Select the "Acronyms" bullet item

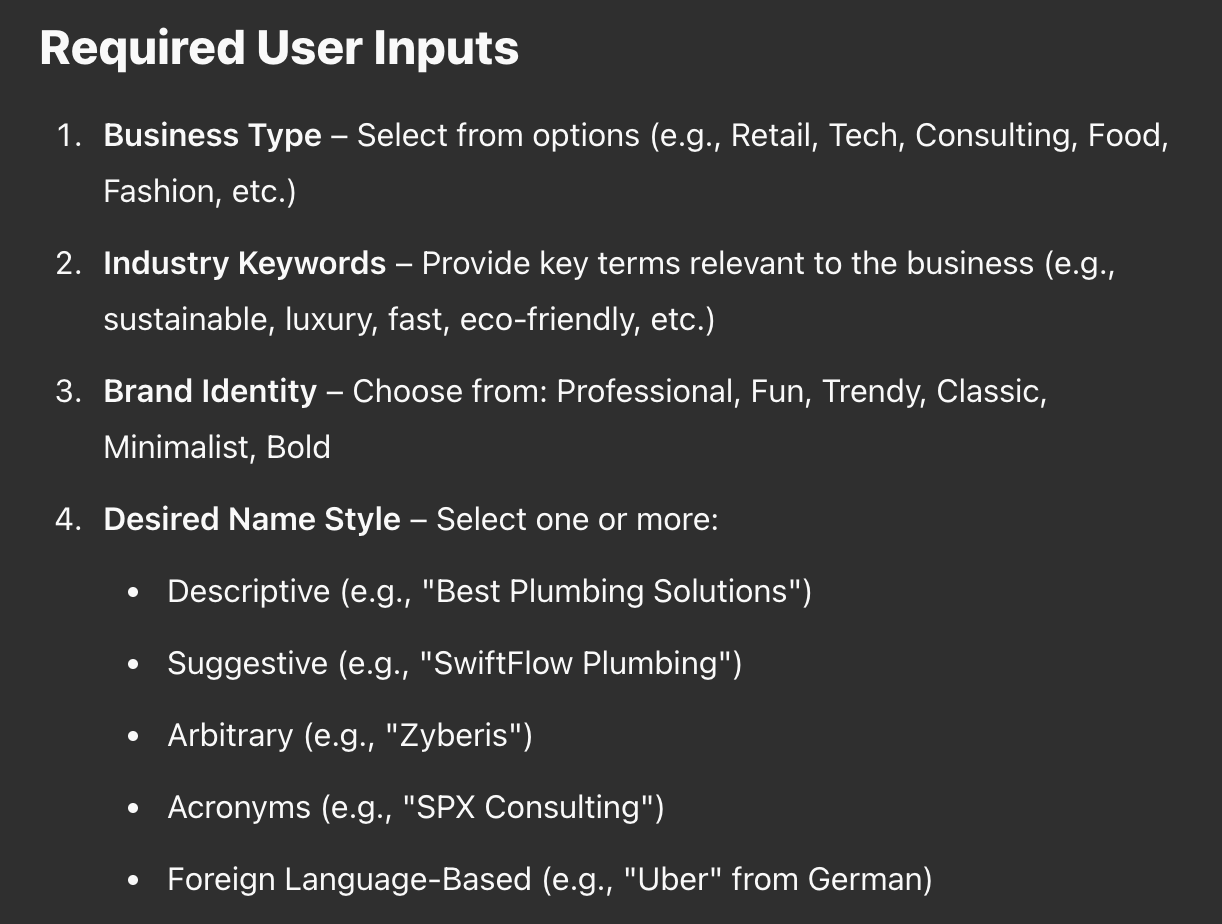pyautogui.click(x=239, y=807)
